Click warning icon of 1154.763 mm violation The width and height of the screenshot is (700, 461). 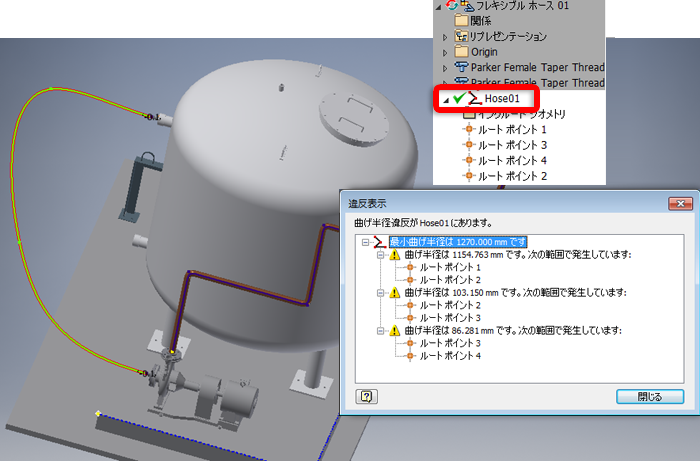tap(395, 254)
